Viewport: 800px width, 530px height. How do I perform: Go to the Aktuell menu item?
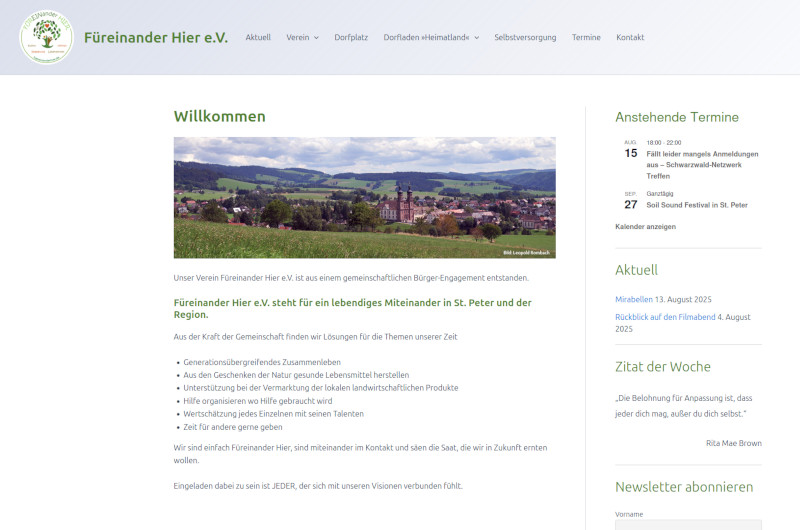pos(258,38)
